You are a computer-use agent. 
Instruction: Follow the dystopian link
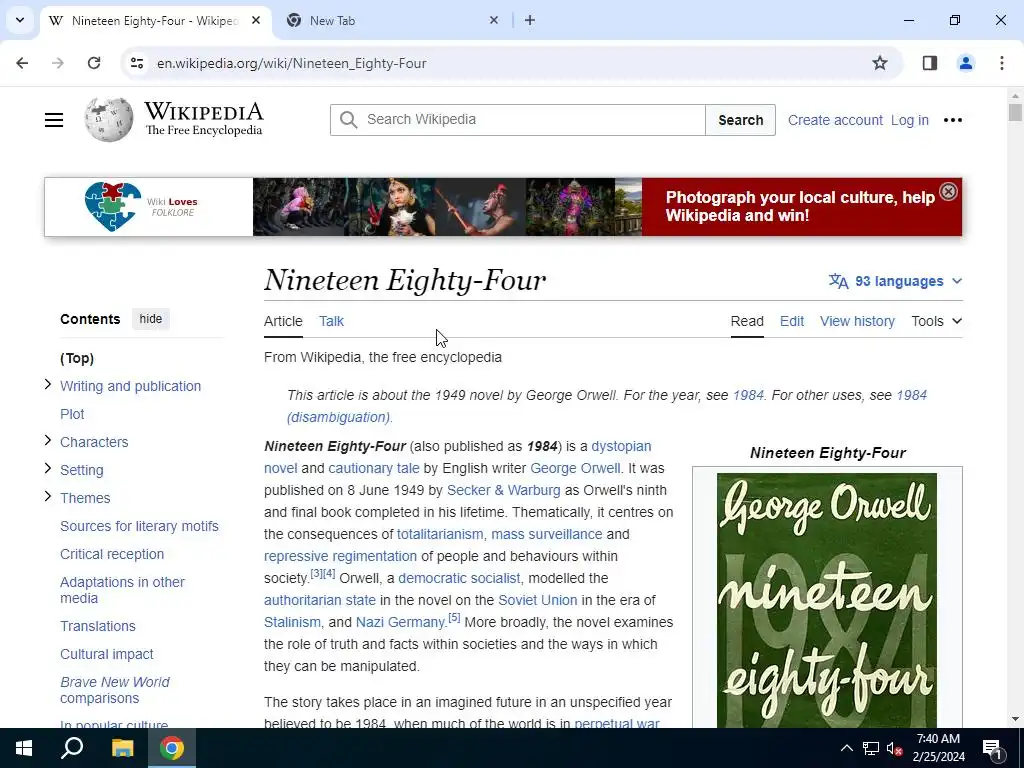tap(621, 446)
